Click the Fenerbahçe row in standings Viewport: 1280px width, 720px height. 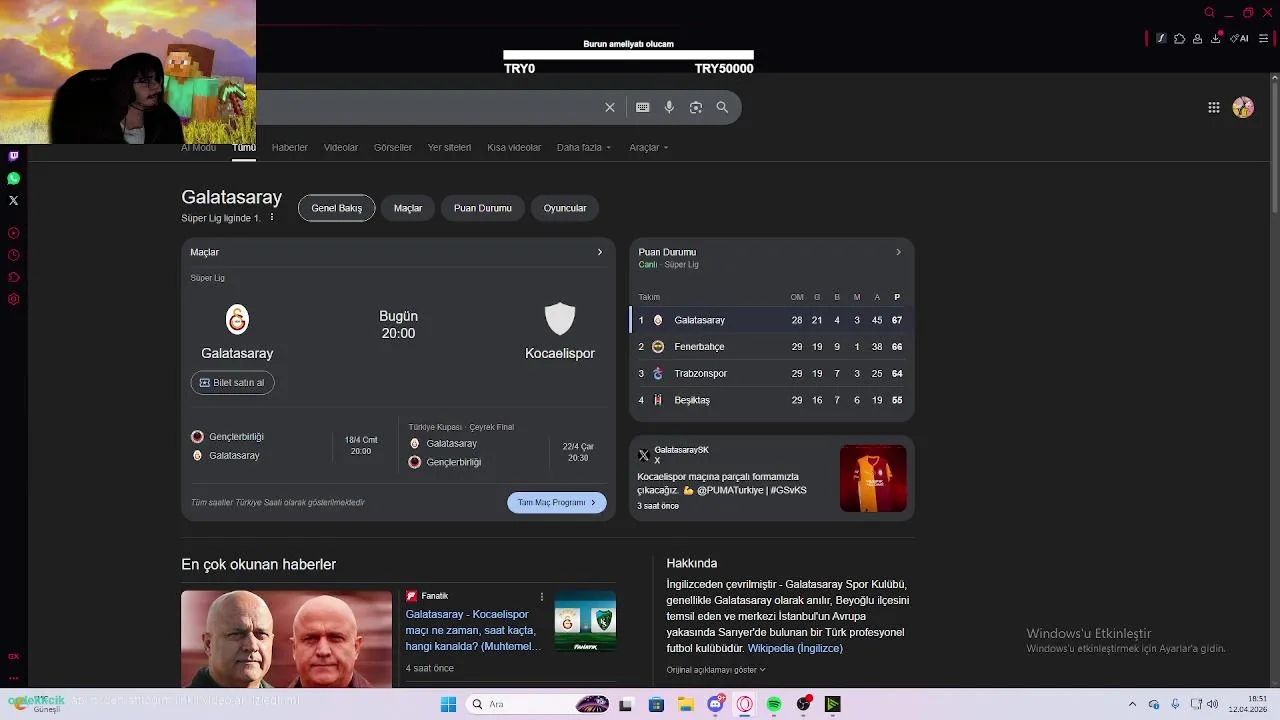(x=771, y=346)
